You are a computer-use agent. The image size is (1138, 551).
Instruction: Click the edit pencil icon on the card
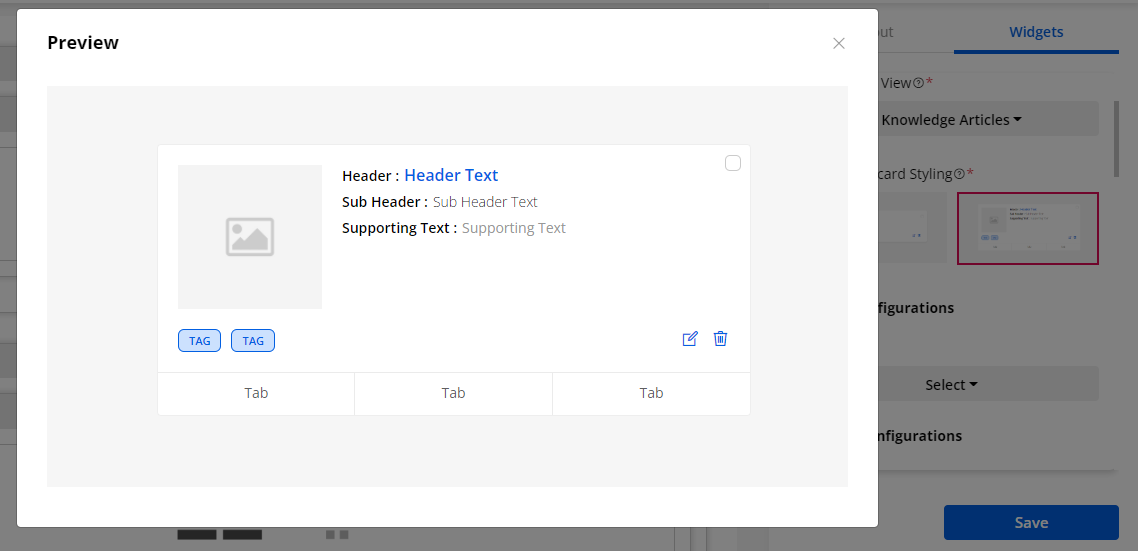(x=689, y=339)
